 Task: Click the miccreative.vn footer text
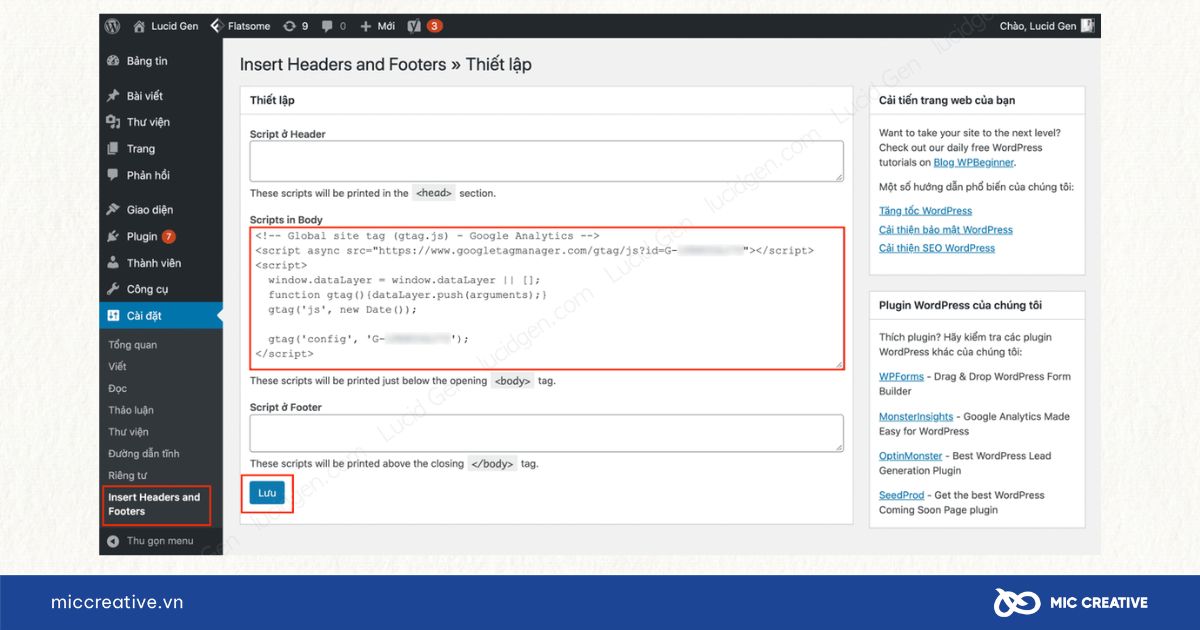click(x=117, y=602)
